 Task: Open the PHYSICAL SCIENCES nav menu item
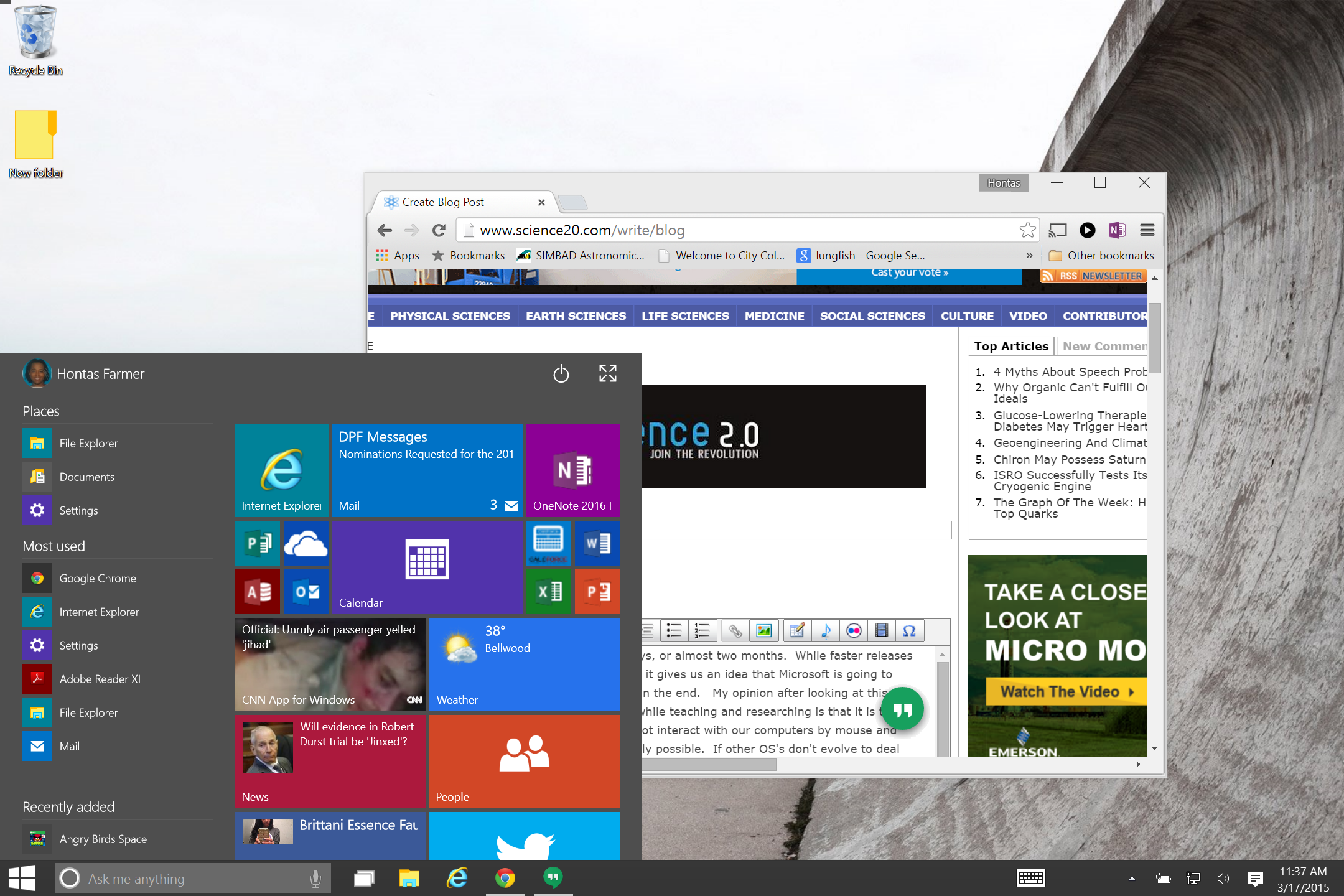(x=450, y=316)
